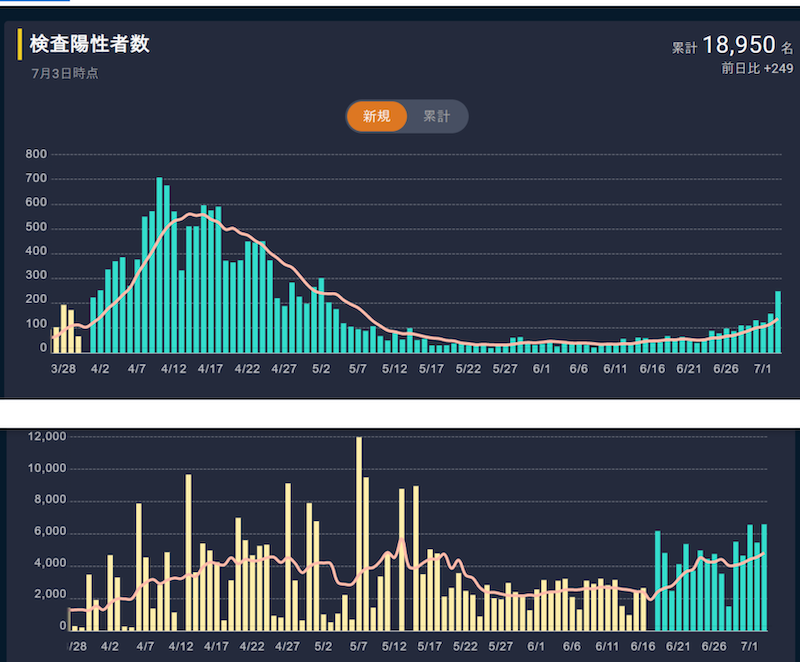Screen dimensions: 800x662
Task: Click the 12,000 y-axis label on the lower chart
Action: 46,437
